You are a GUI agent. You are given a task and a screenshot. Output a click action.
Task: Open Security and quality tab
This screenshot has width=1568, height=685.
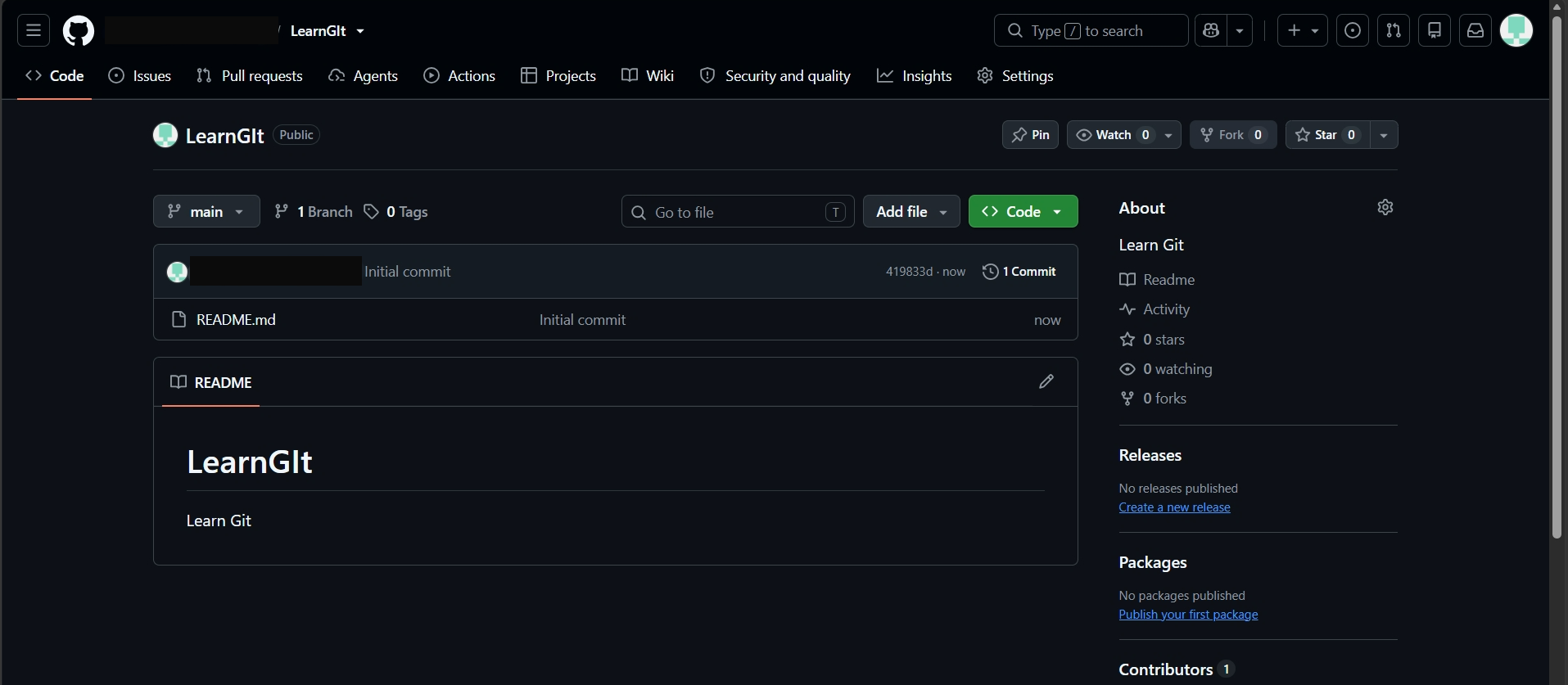[775, 76]
